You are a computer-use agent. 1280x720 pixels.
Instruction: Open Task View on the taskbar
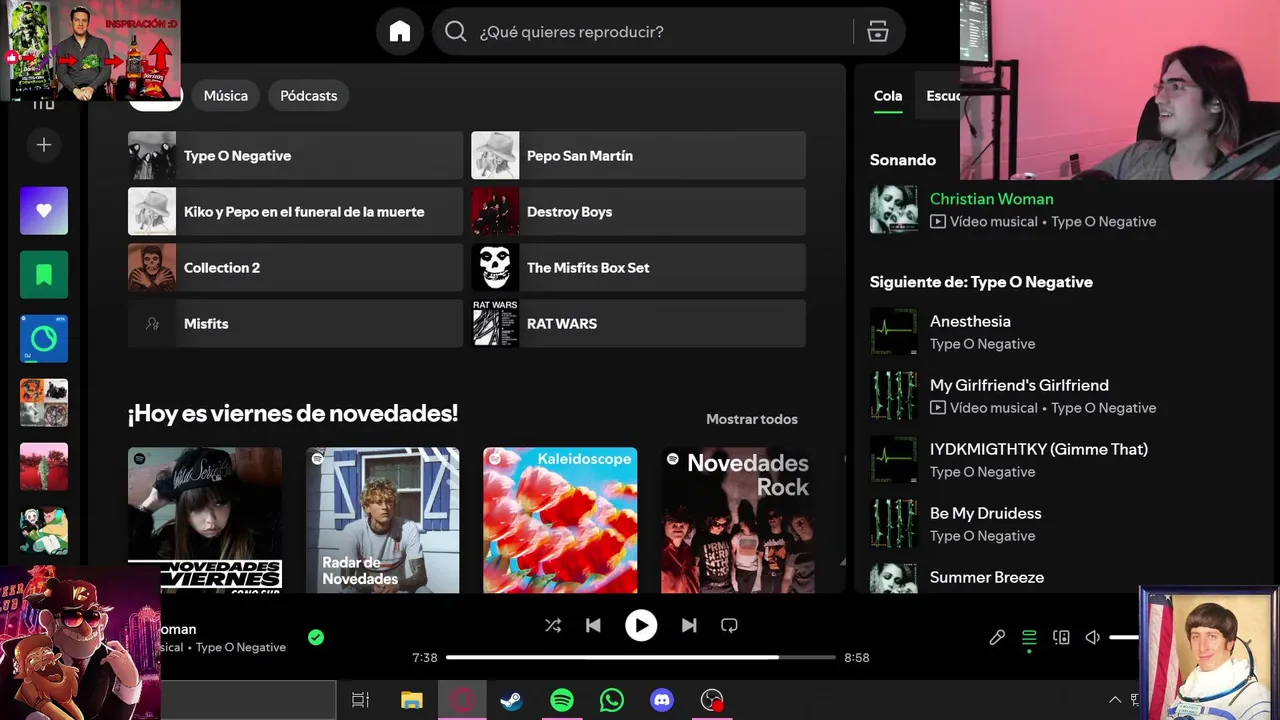[361, 700]
